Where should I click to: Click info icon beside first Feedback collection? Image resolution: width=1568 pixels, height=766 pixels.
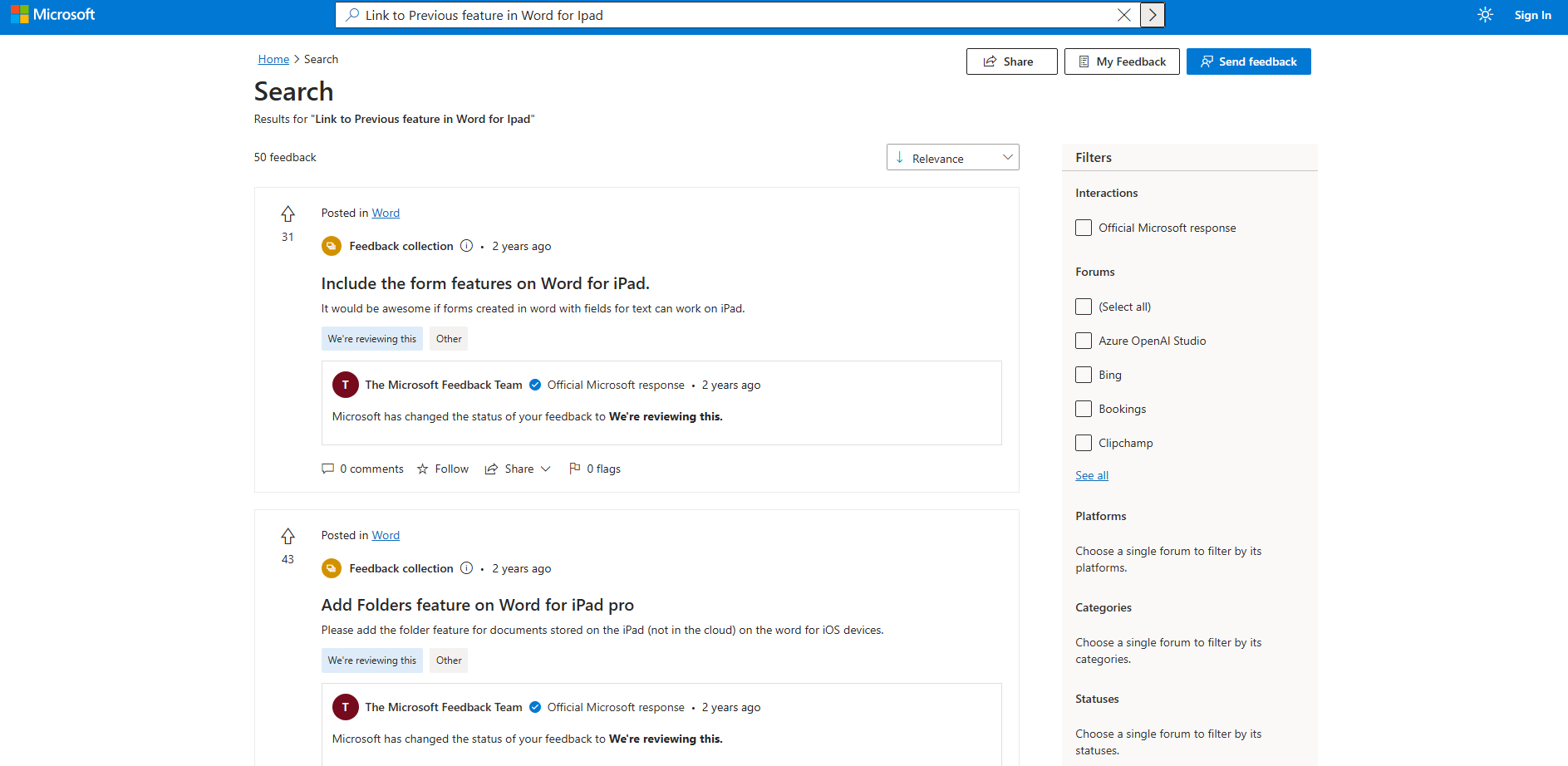(467, 246)
